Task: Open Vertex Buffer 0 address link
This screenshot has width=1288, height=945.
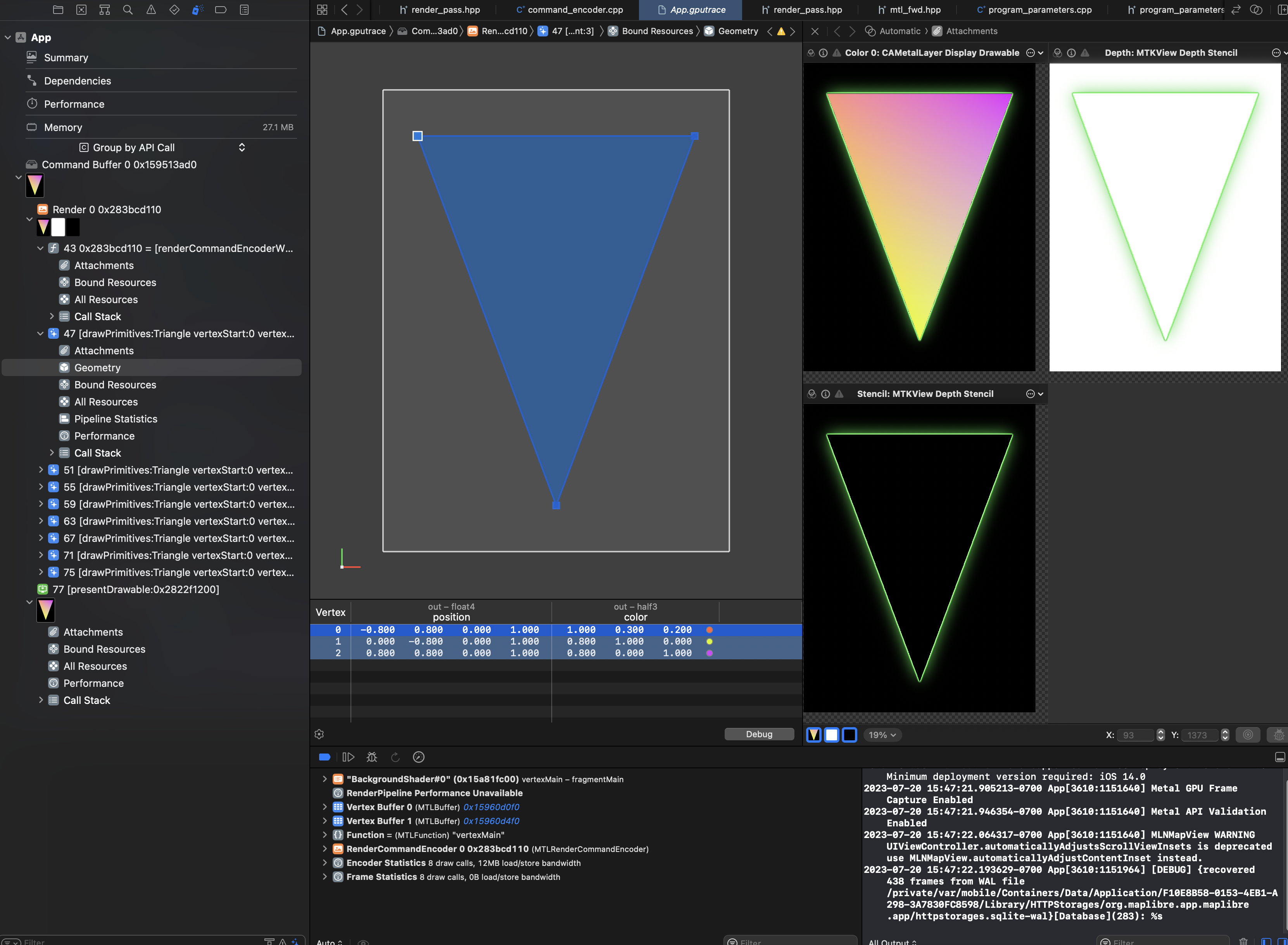Action: pyautogui.click(x=491, y=807)
